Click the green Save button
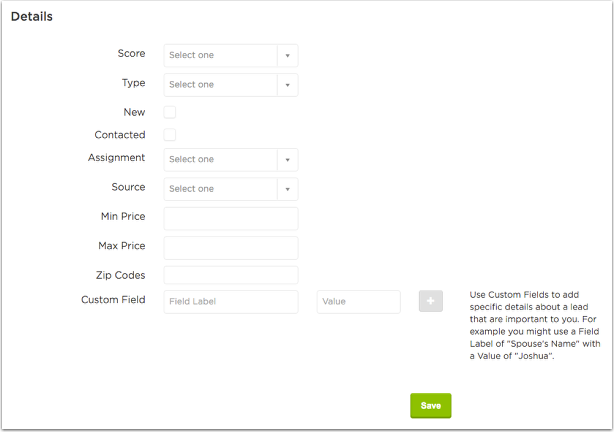 pyautogui.click(x=431, y=405)
